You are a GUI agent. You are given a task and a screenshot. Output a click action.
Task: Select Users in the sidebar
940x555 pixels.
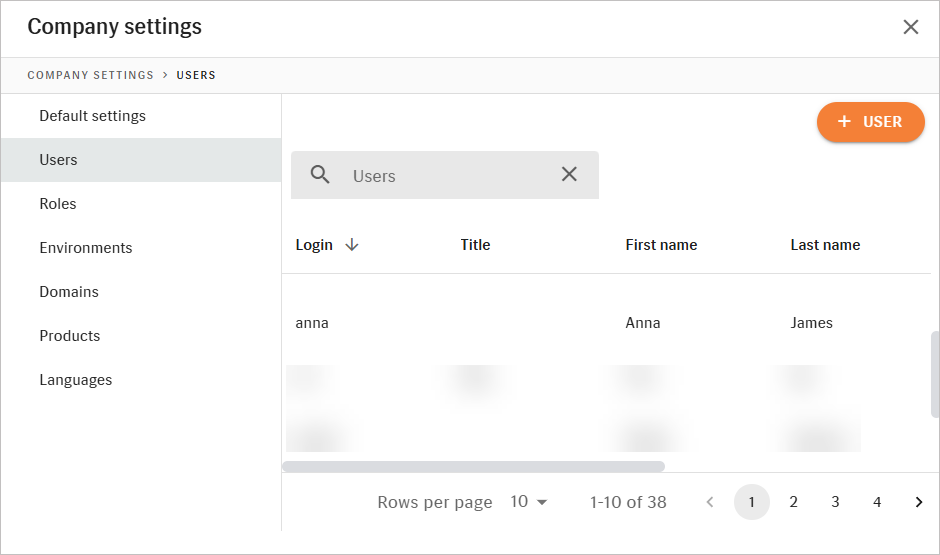tap(58, 160)
